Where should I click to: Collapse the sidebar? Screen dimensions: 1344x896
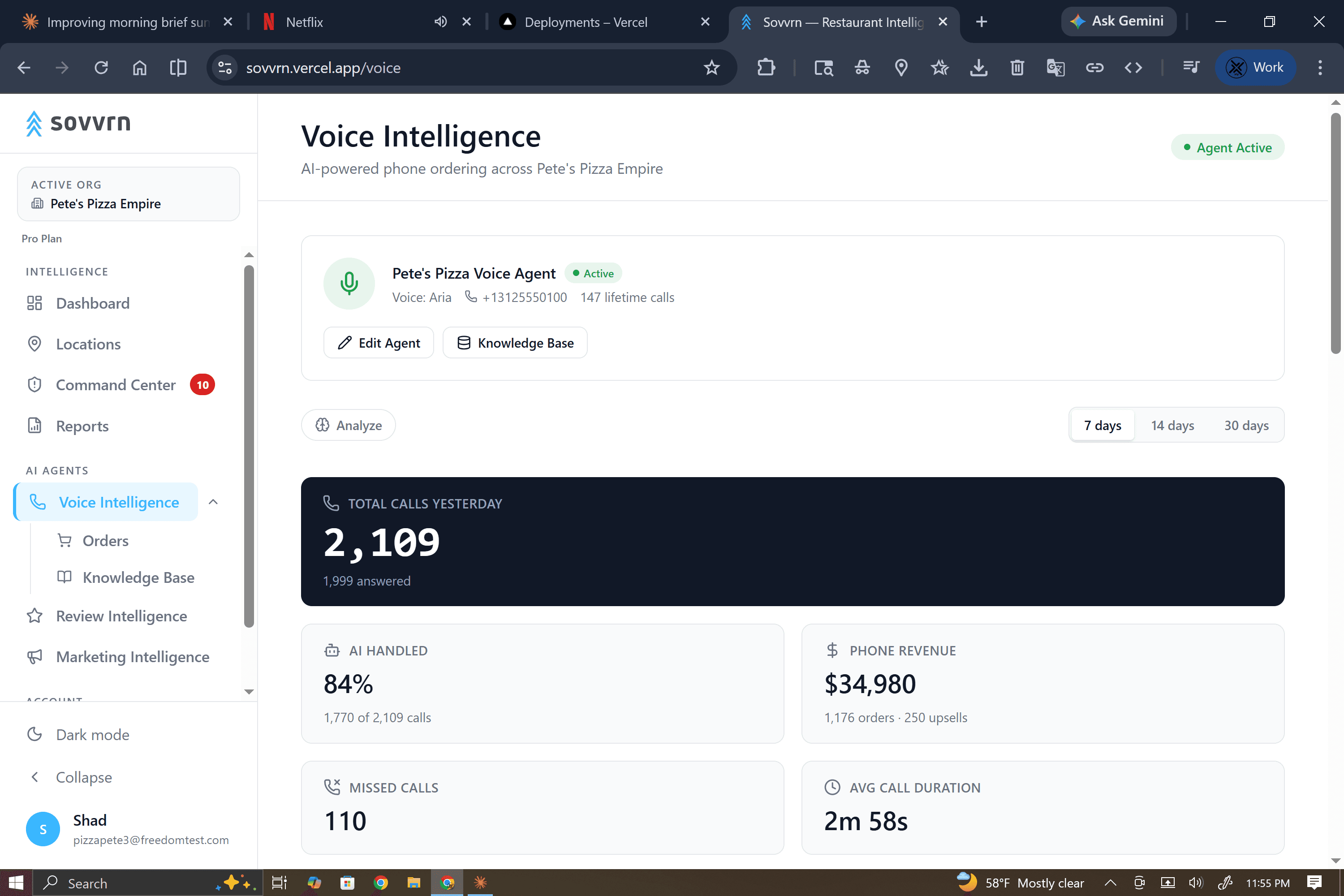coord(83,776)
